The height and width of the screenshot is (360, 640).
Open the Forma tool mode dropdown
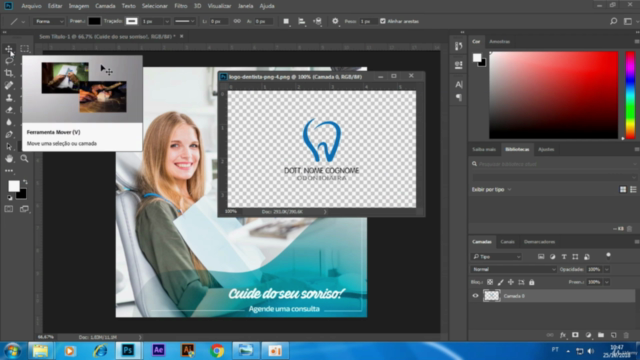pos(49,21)
